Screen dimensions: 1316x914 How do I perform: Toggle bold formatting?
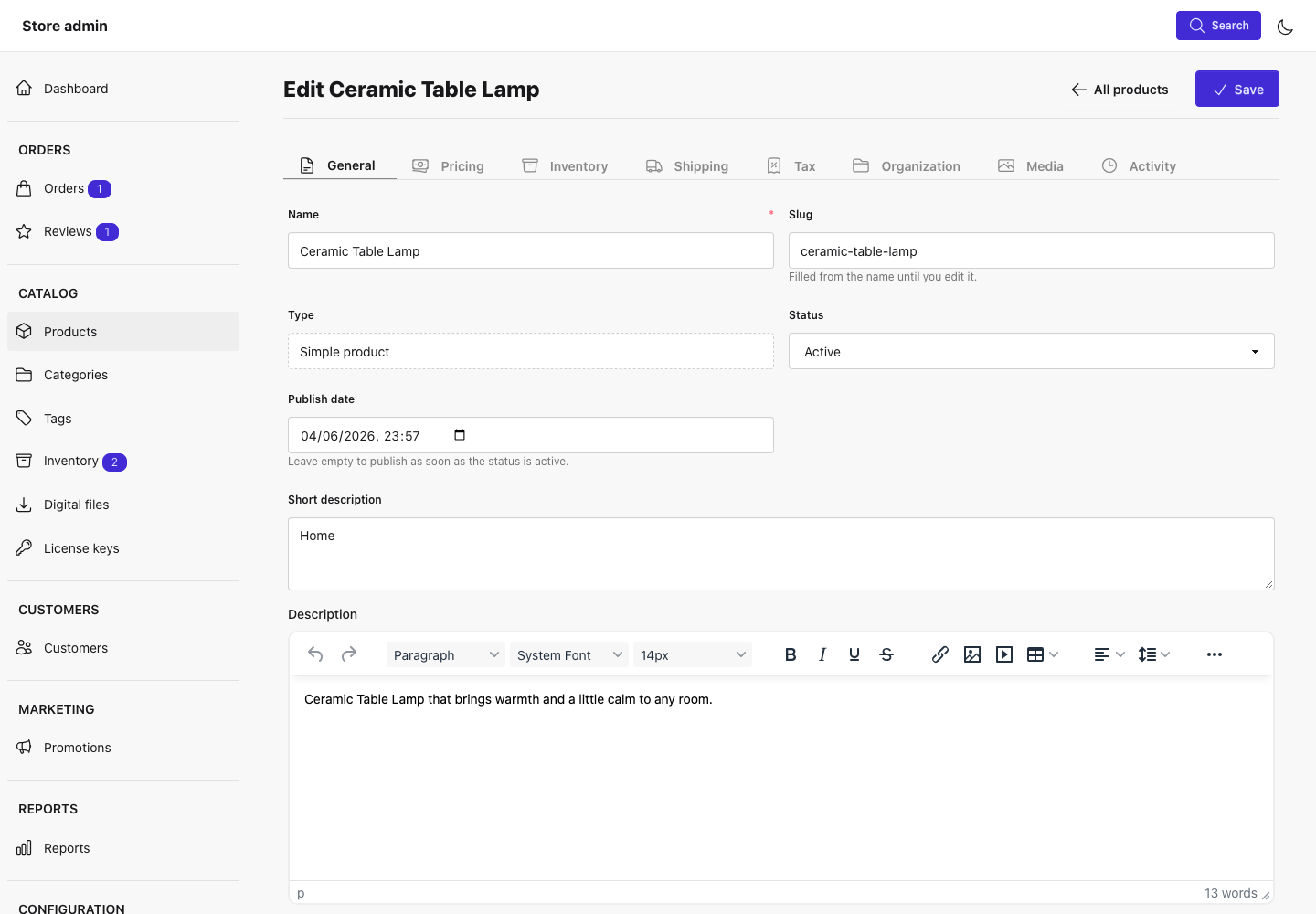[x=791, y=654]
